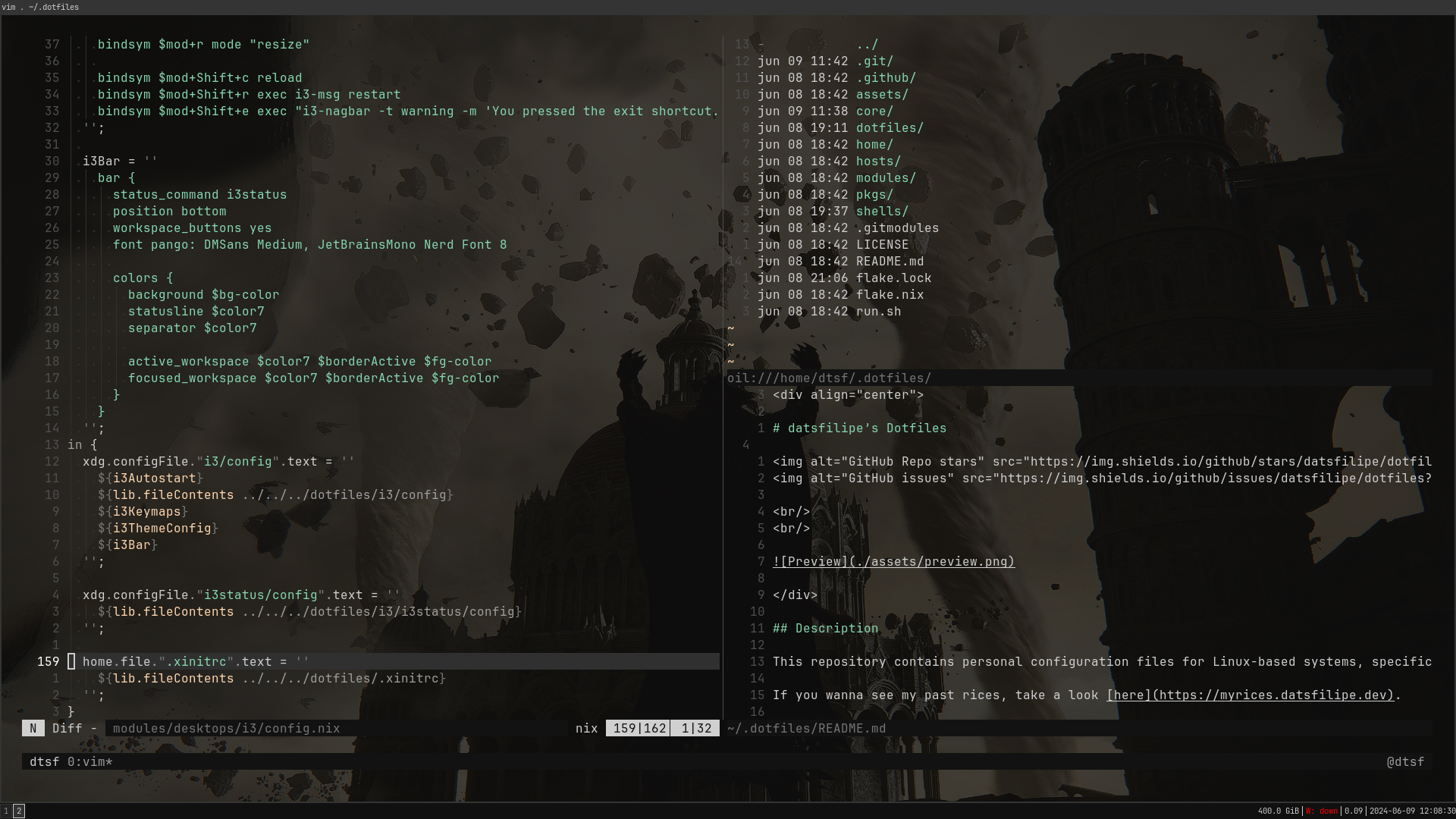The image size is (1456, 819).
Task: Click the focused_workspace color line
Action: (x=313, y=378)
